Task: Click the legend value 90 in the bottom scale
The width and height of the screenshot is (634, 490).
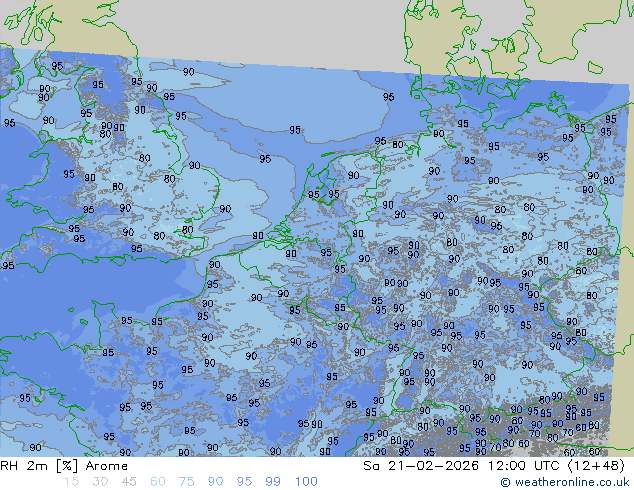Action: 215,482
